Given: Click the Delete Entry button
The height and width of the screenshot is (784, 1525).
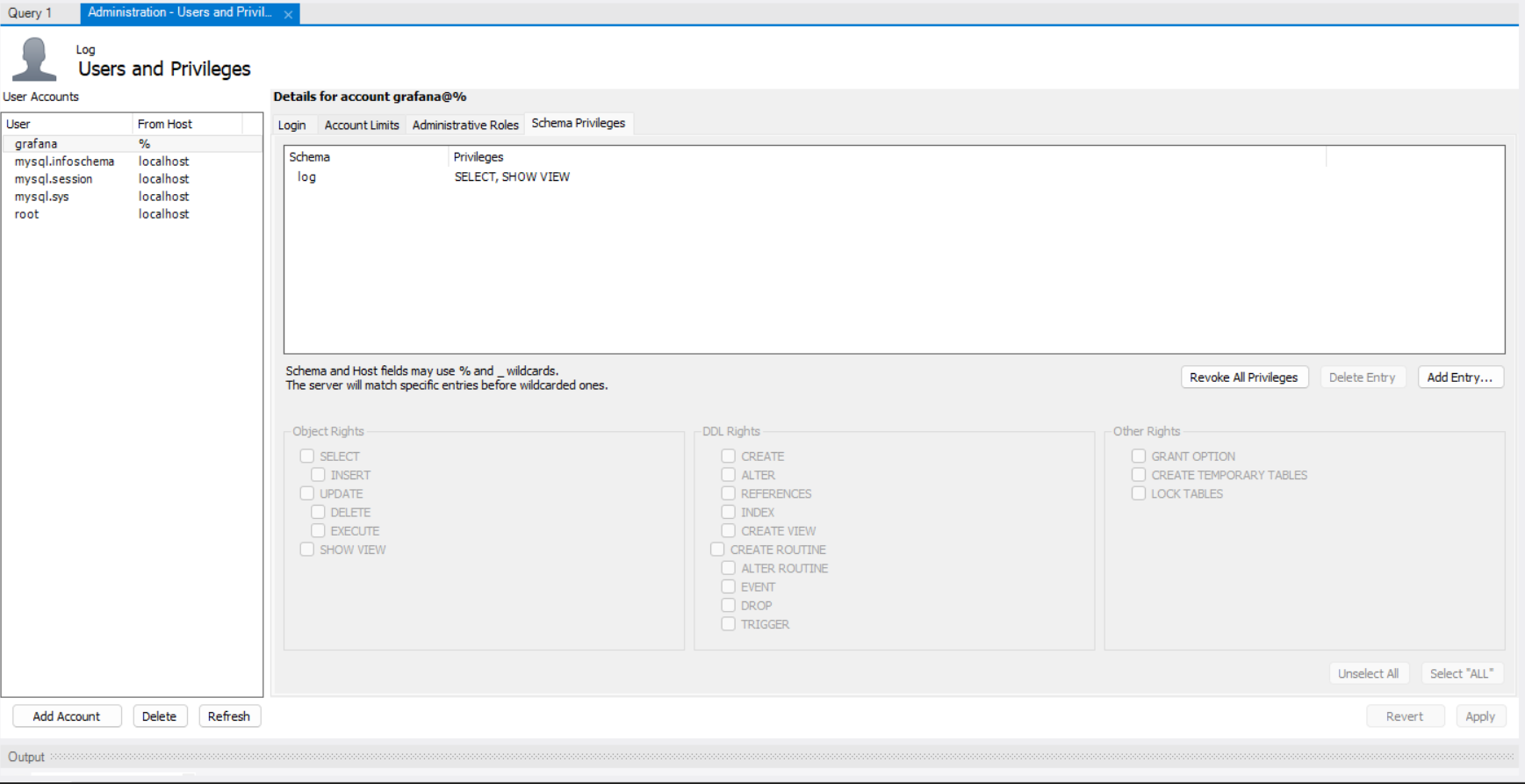Looking at the screenshot, I should pos(1363,378).
